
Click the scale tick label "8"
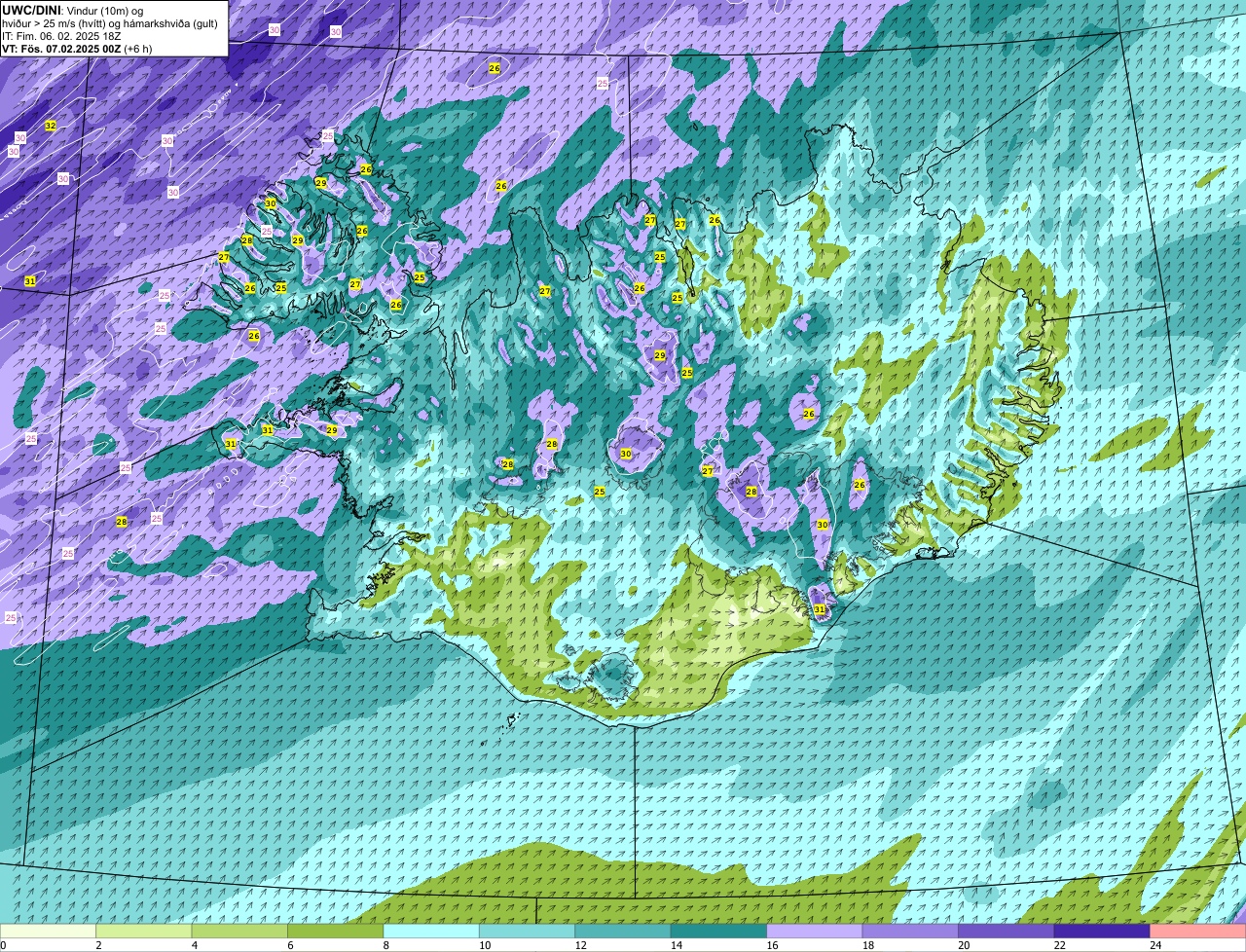(x=385, y=945)
